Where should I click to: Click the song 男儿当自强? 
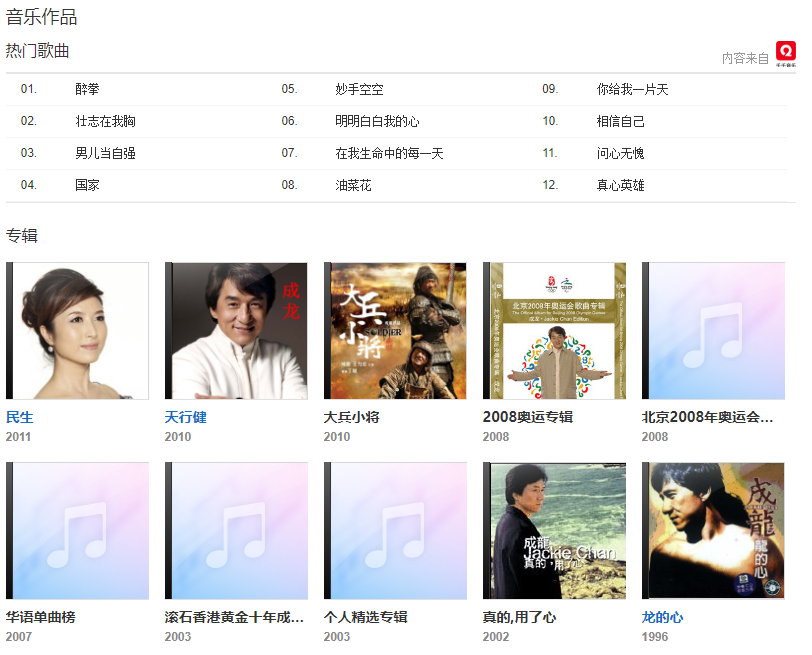coord(105,153)
